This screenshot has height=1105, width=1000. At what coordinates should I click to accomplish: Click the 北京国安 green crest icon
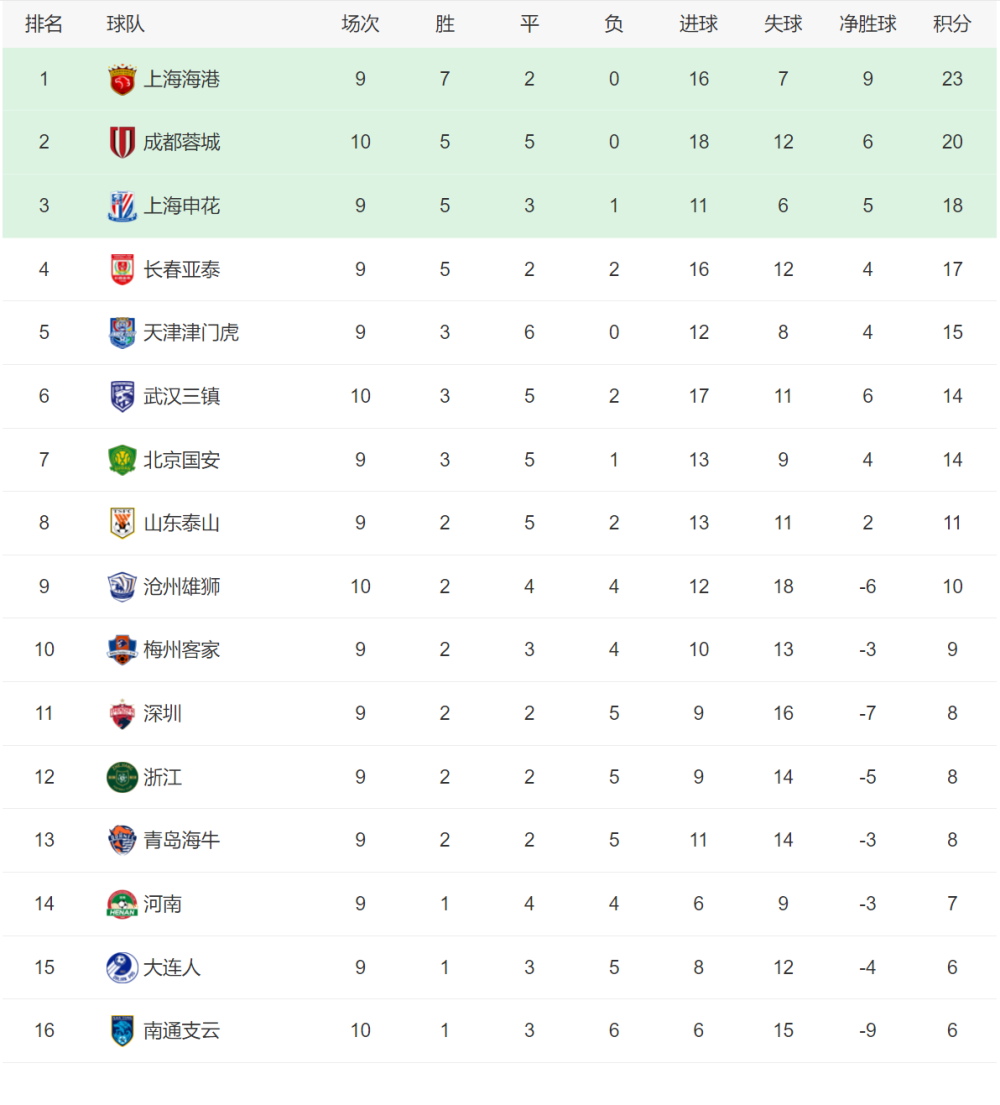[x=122, y=460]
